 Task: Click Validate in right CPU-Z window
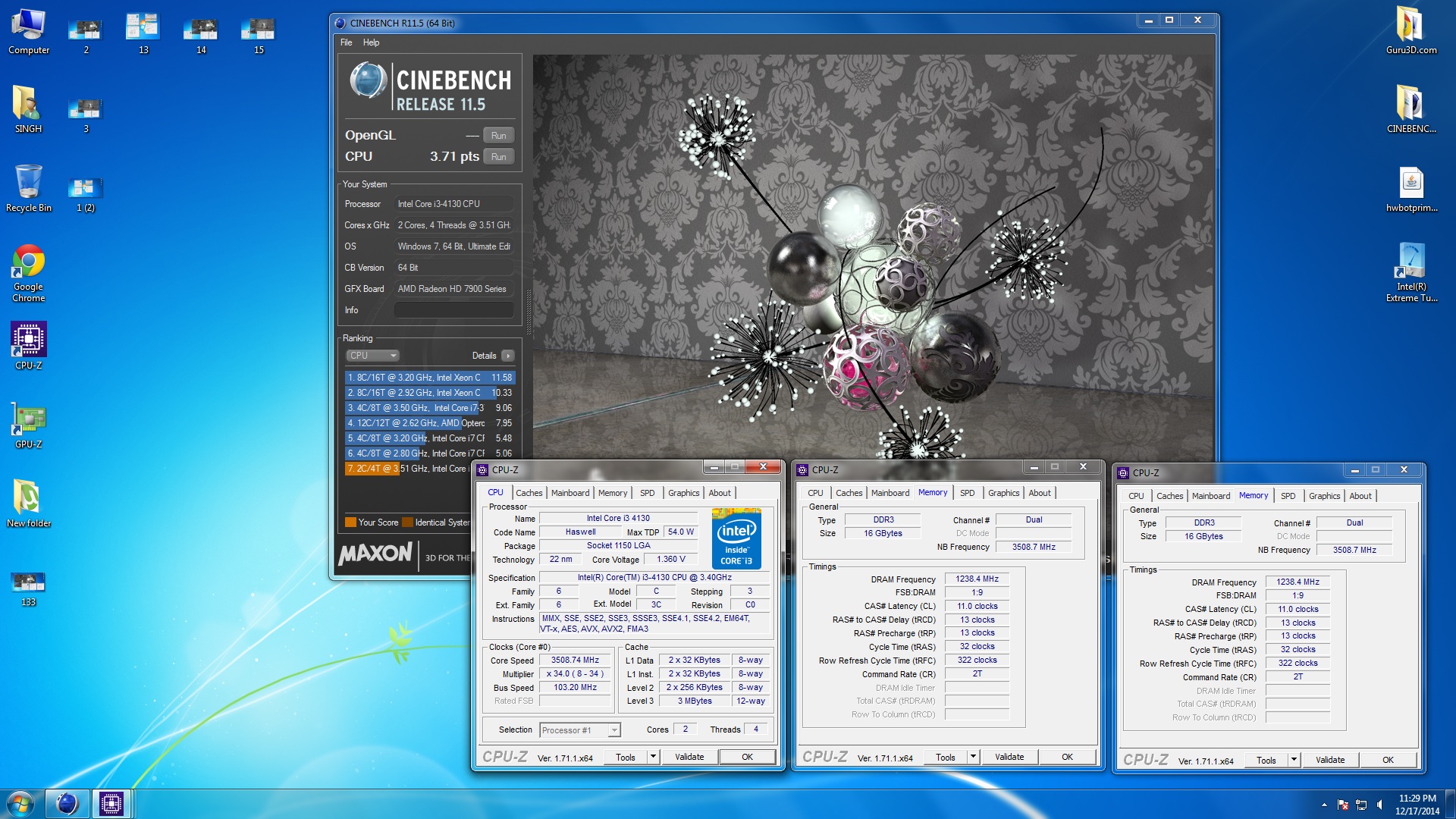1330,761
